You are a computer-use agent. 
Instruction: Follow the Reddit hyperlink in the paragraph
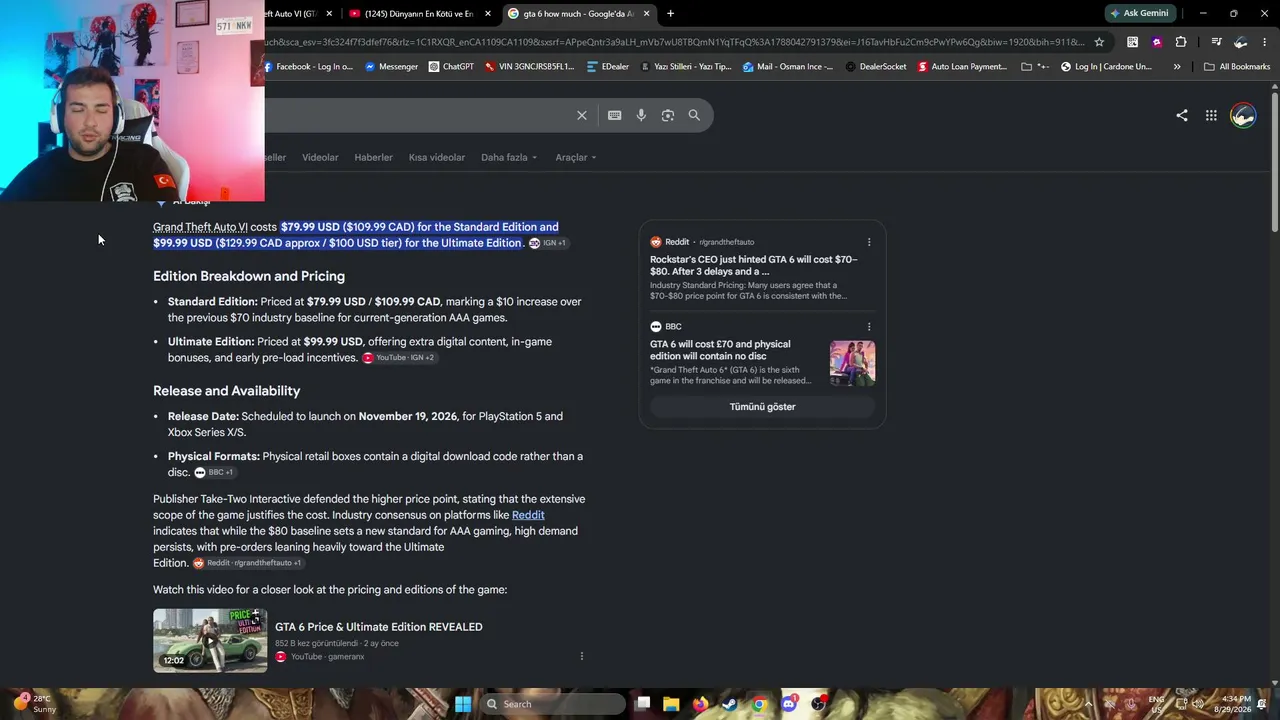coord(528,515)
